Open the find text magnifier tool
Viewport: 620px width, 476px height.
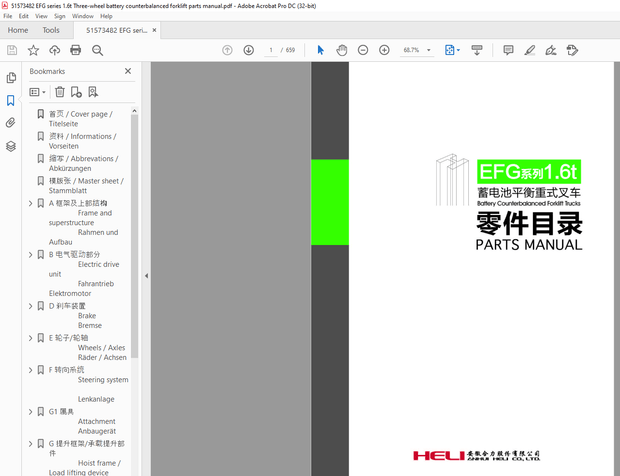coord(97,50)
